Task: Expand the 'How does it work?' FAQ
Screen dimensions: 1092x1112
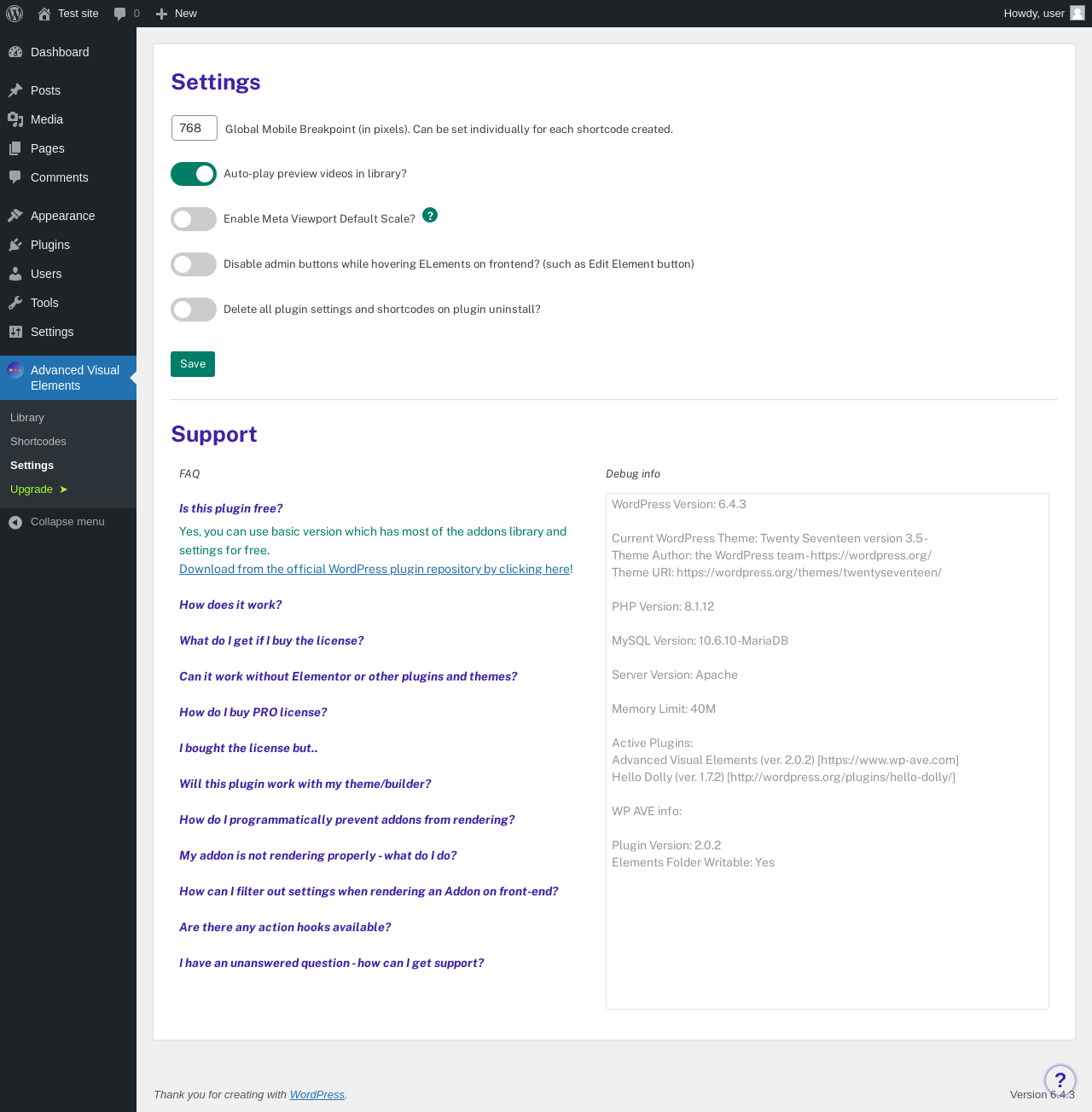Action: pos(230,605)
